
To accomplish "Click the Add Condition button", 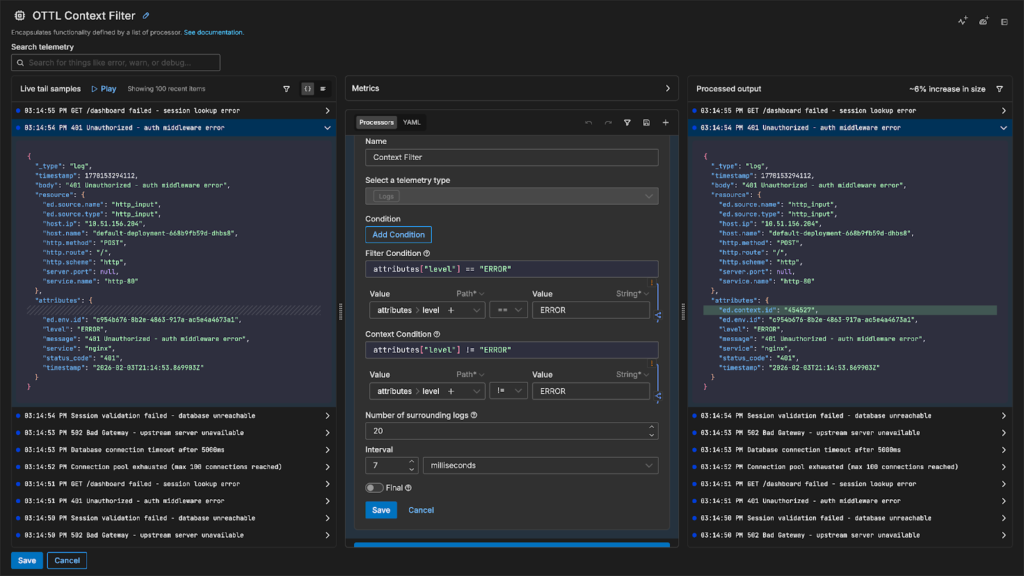I will tap(398, 235).
